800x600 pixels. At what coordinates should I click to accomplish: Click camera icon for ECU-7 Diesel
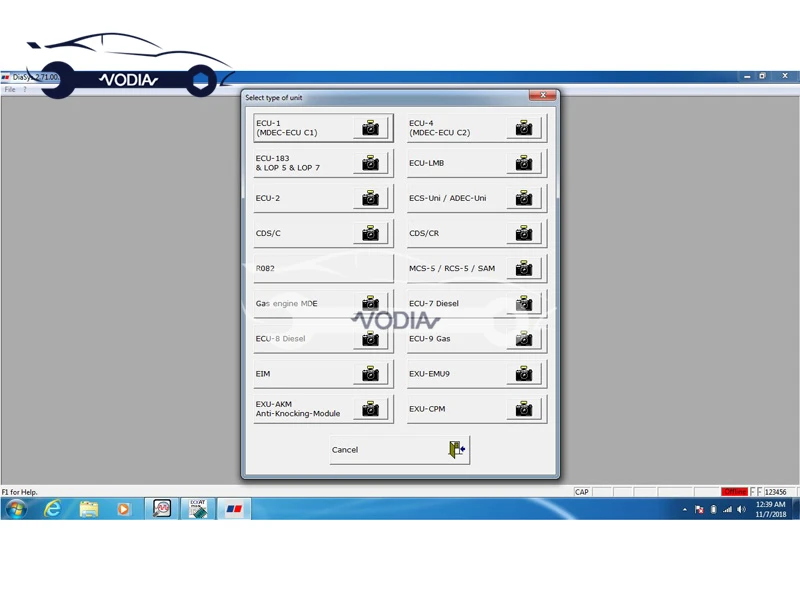pos(524,303)
